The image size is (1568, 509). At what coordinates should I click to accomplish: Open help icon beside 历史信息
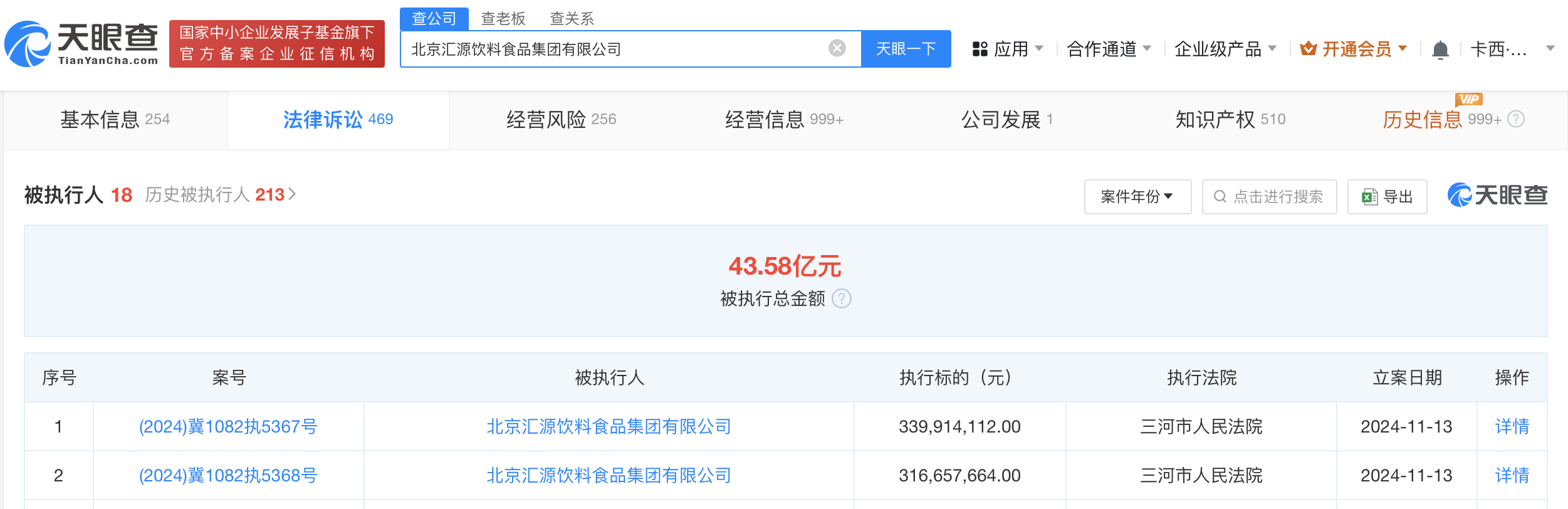pyautogui.click(x=1515, y=119)
